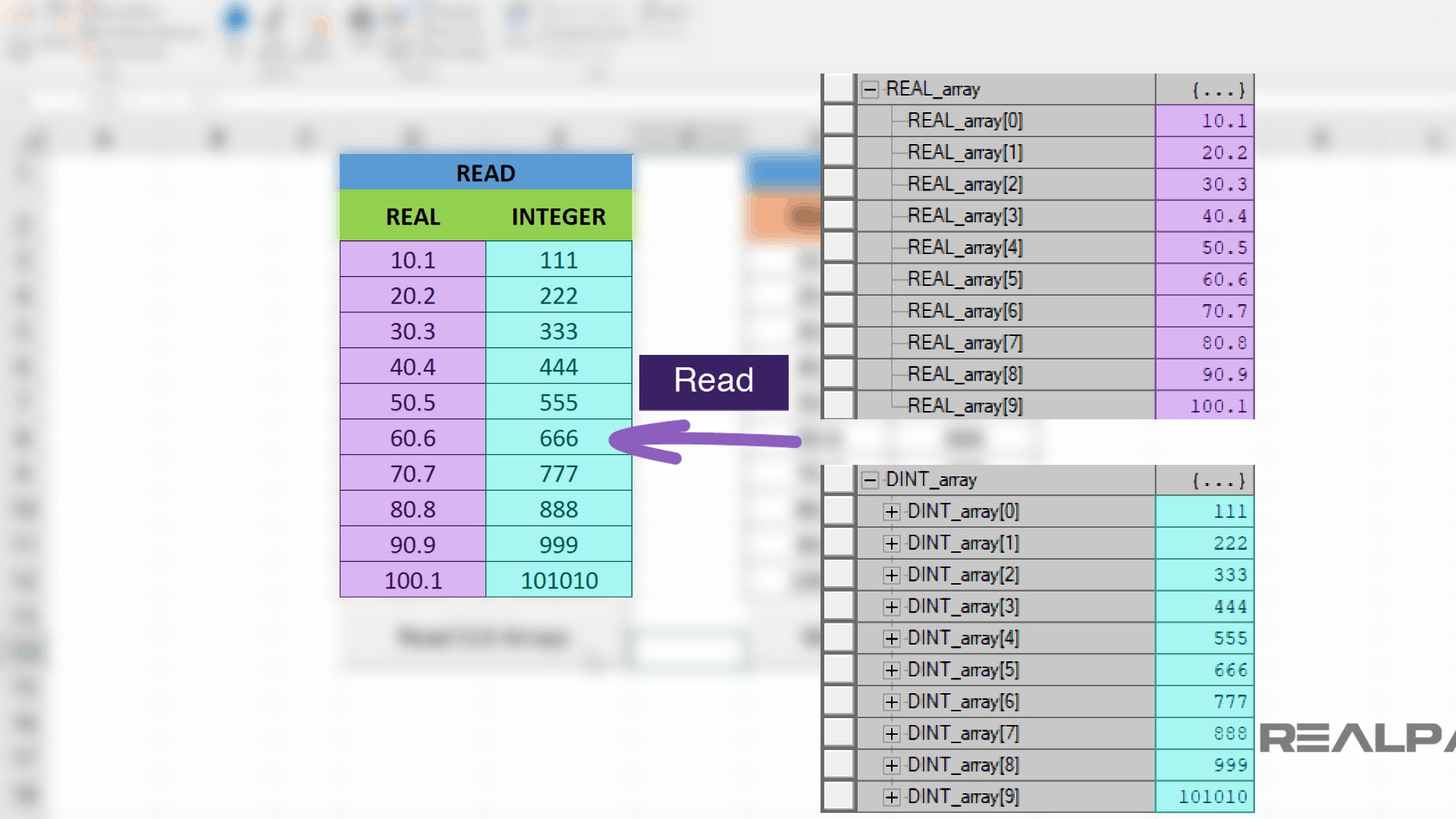Click the cell containing 666 in READ table

click(558, 438)
